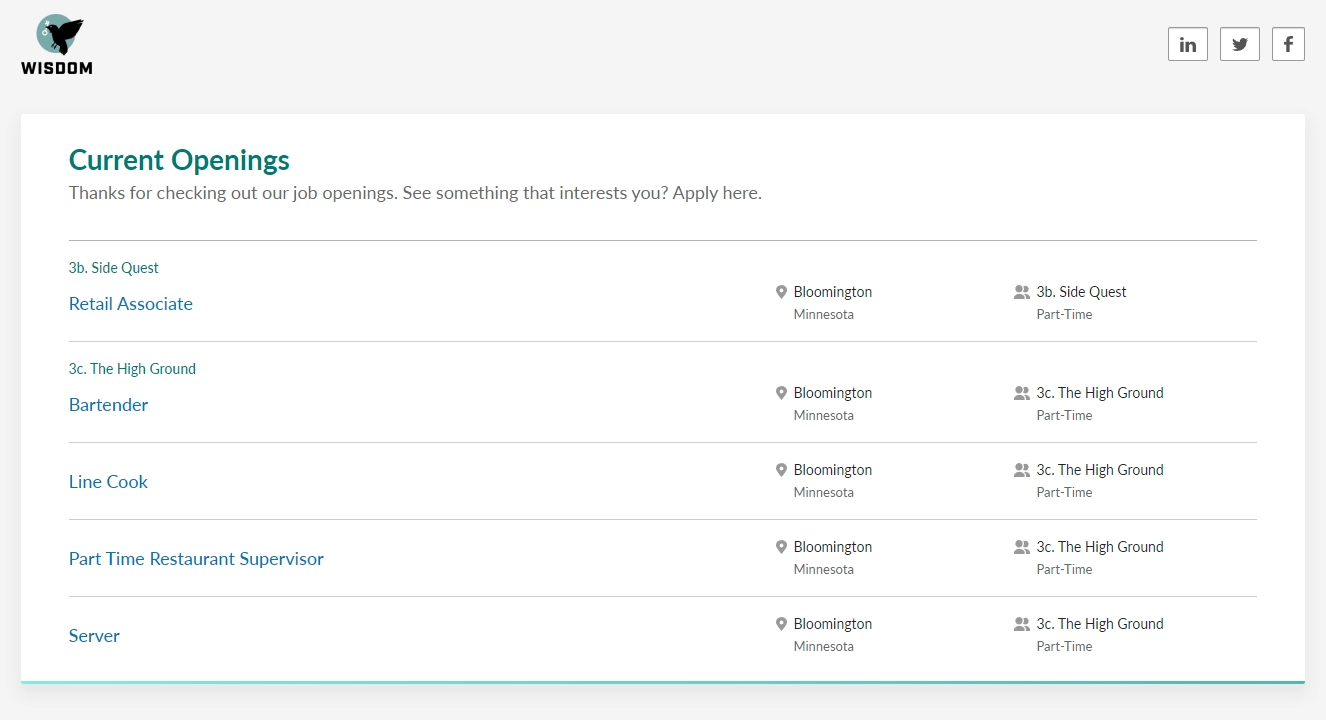Screen dimensions: 1326x720
Task: Click department people icon in Retail Associate row
Action: tap(1021, 292)
